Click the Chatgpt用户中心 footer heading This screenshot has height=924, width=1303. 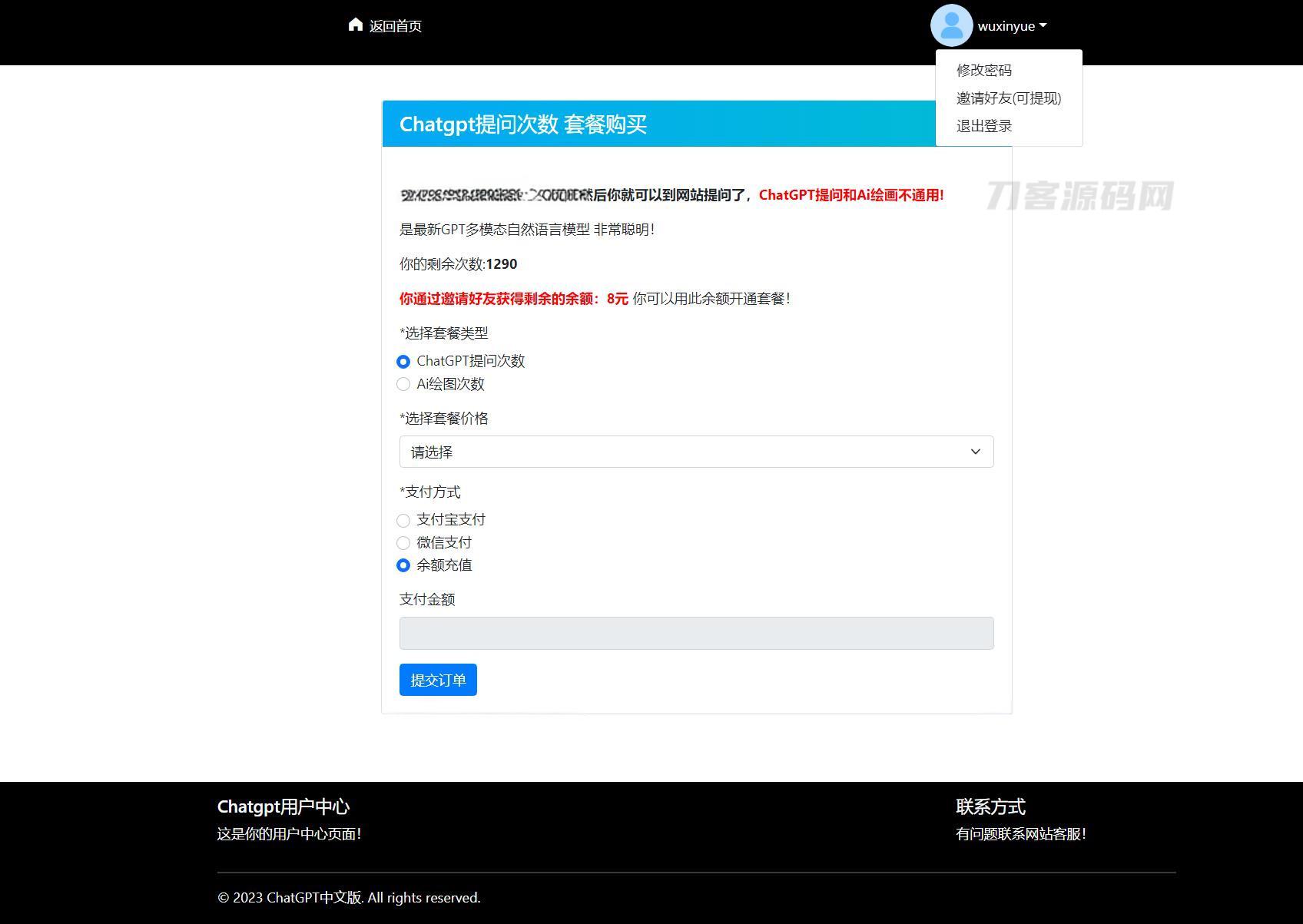283,806
